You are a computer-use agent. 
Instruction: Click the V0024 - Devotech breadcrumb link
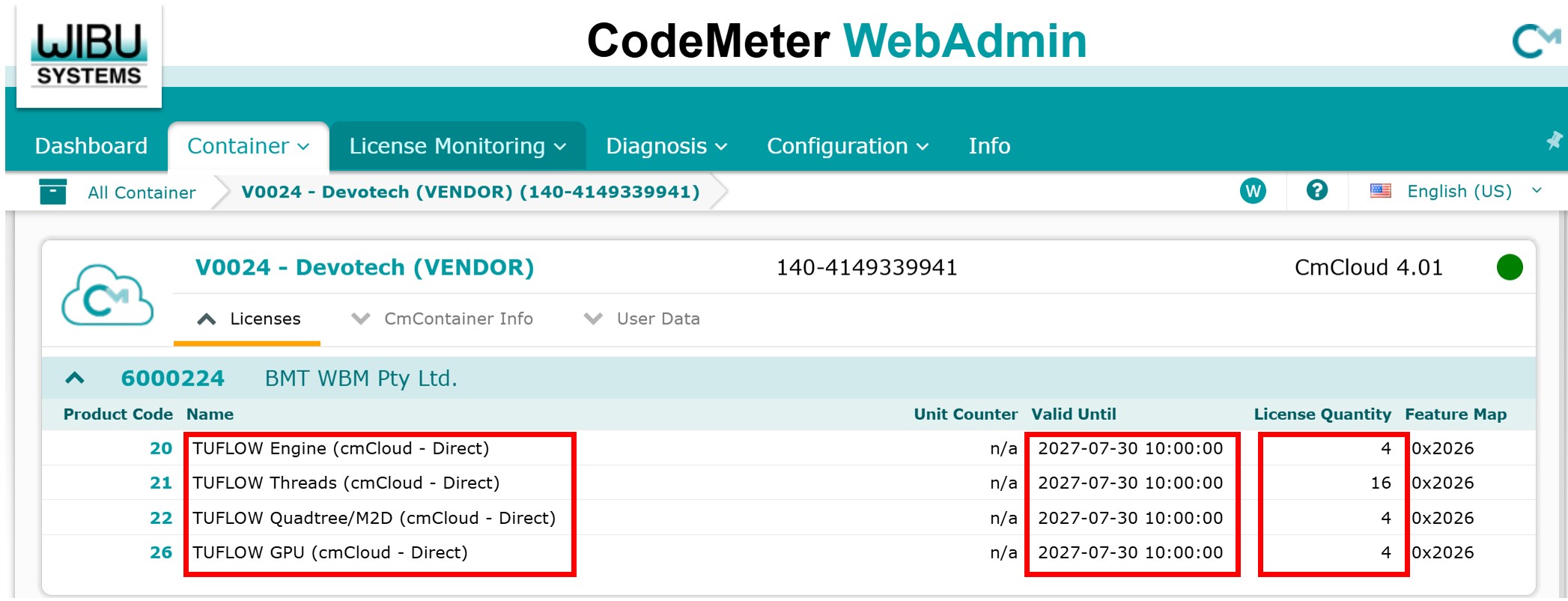point(470,192)
